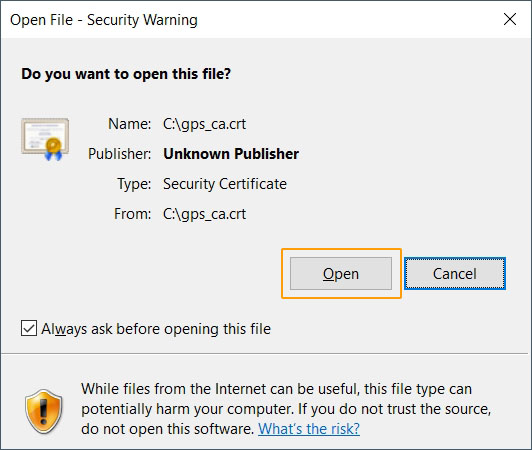Click the 'Name:' field label
Image resolution: width=532 pixels, height=450 pixels.
(129, 124)
